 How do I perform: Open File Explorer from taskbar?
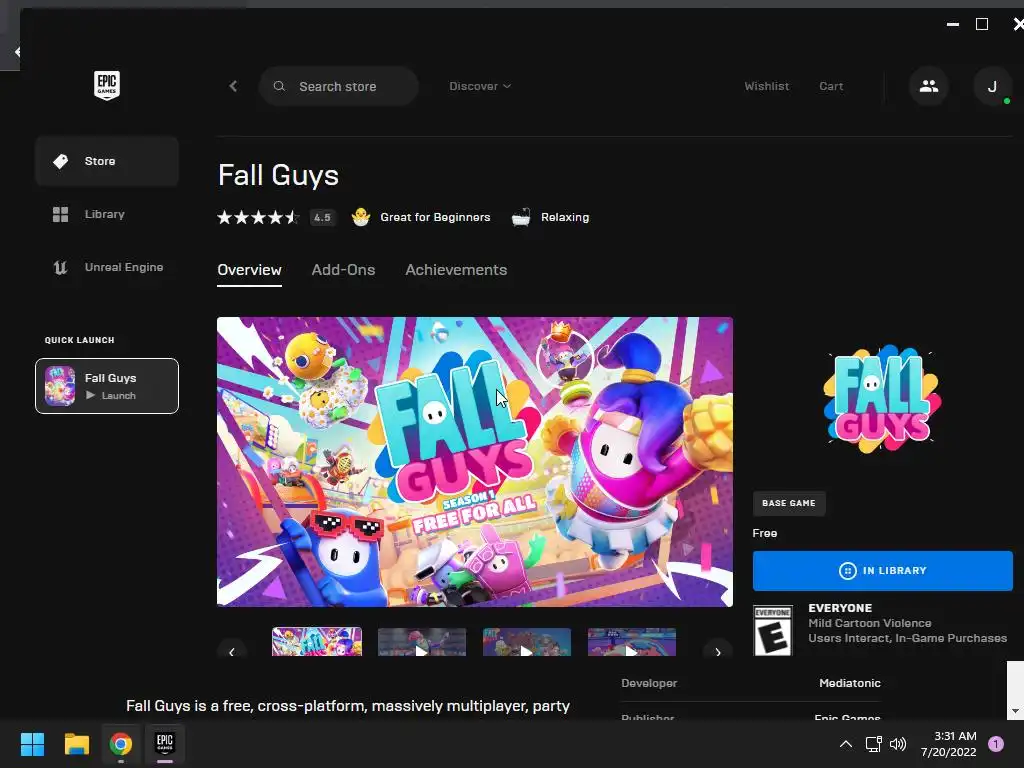tap(76, 744)
